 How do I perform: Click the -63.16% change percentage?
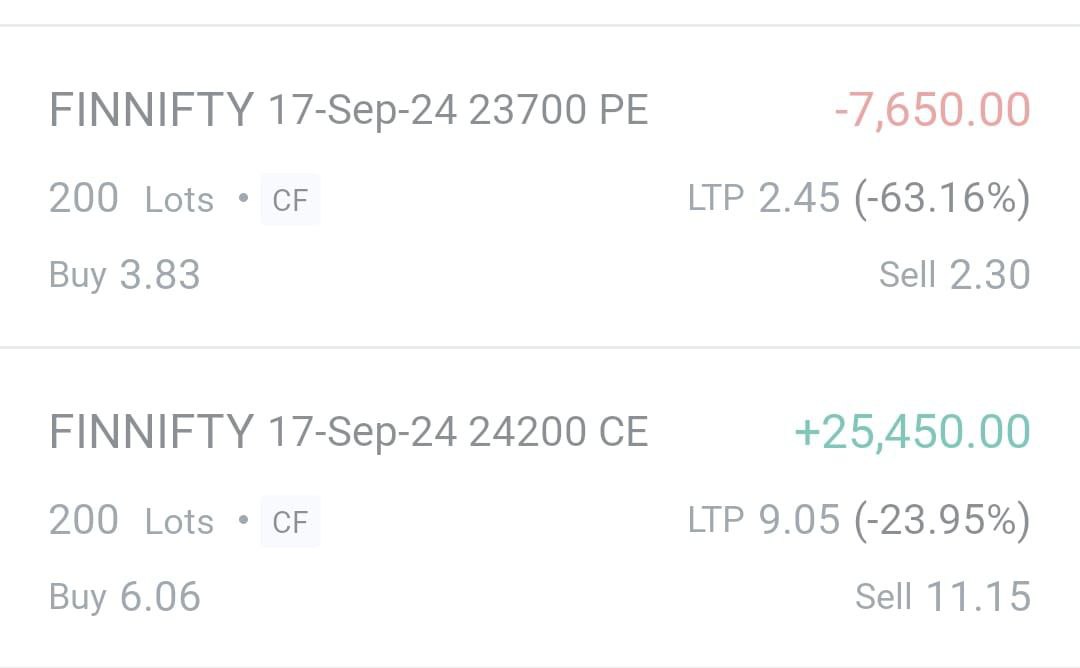pyautogui.click(x=941, y=199)
